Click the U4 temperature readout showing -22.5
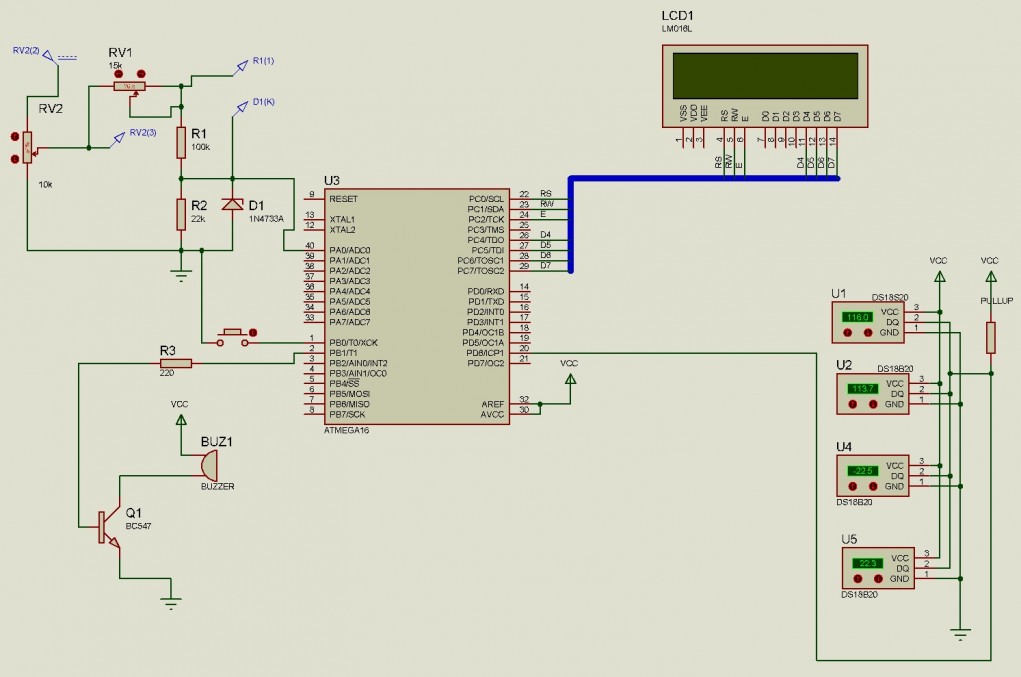Screen dimensions: 1021x677 coord(863,470)
